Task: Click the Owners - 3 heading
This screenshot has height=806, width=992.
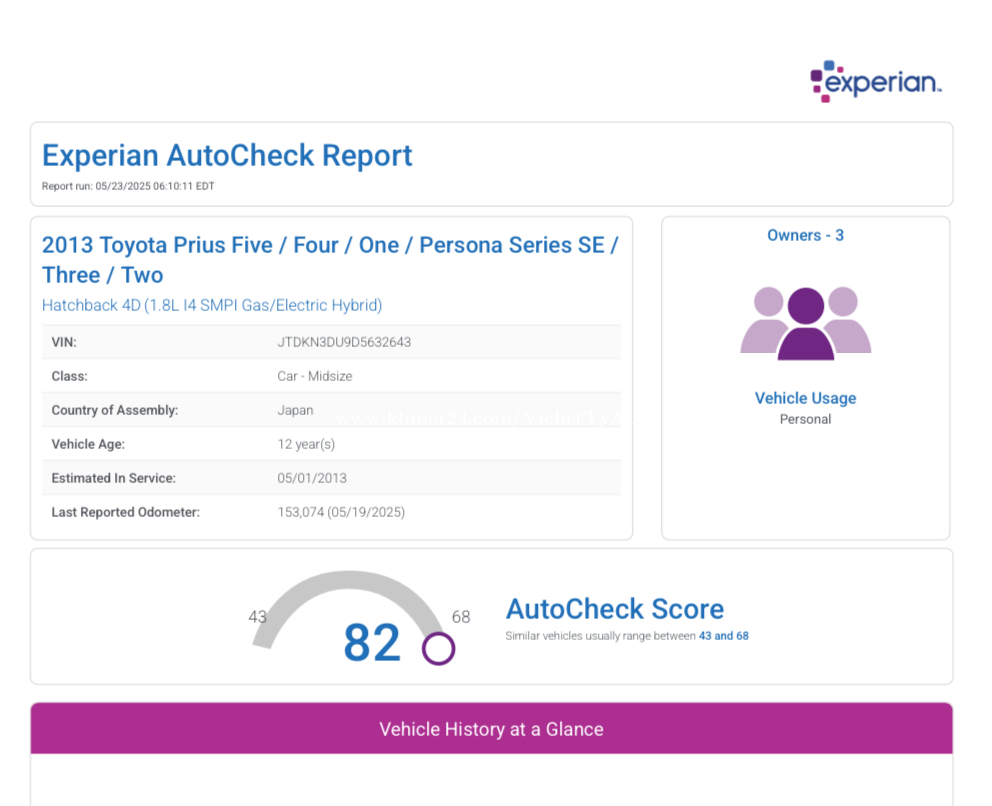Action: click(x=805, y=235)
